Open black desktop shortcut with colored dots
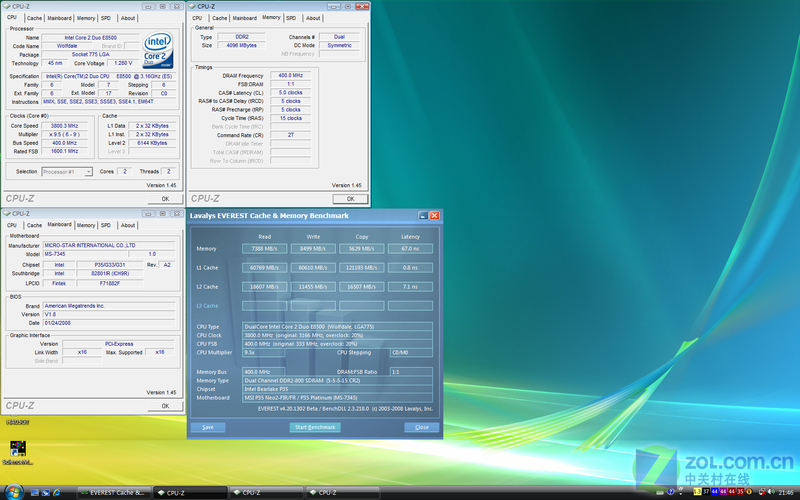This screenshot has width=800, height=500. pos(18,448)
